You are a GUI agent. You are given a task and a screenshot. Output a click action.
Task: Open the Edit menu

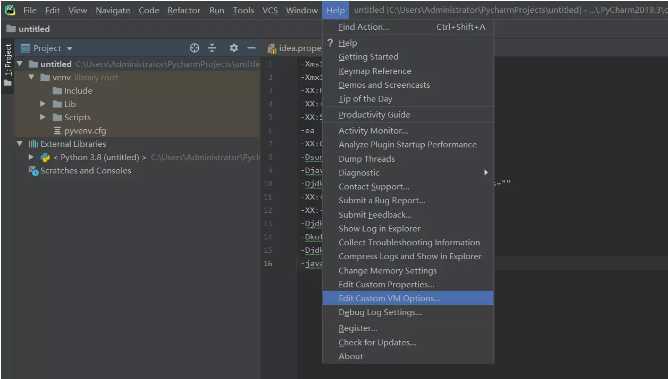click(x=52, y=10)
